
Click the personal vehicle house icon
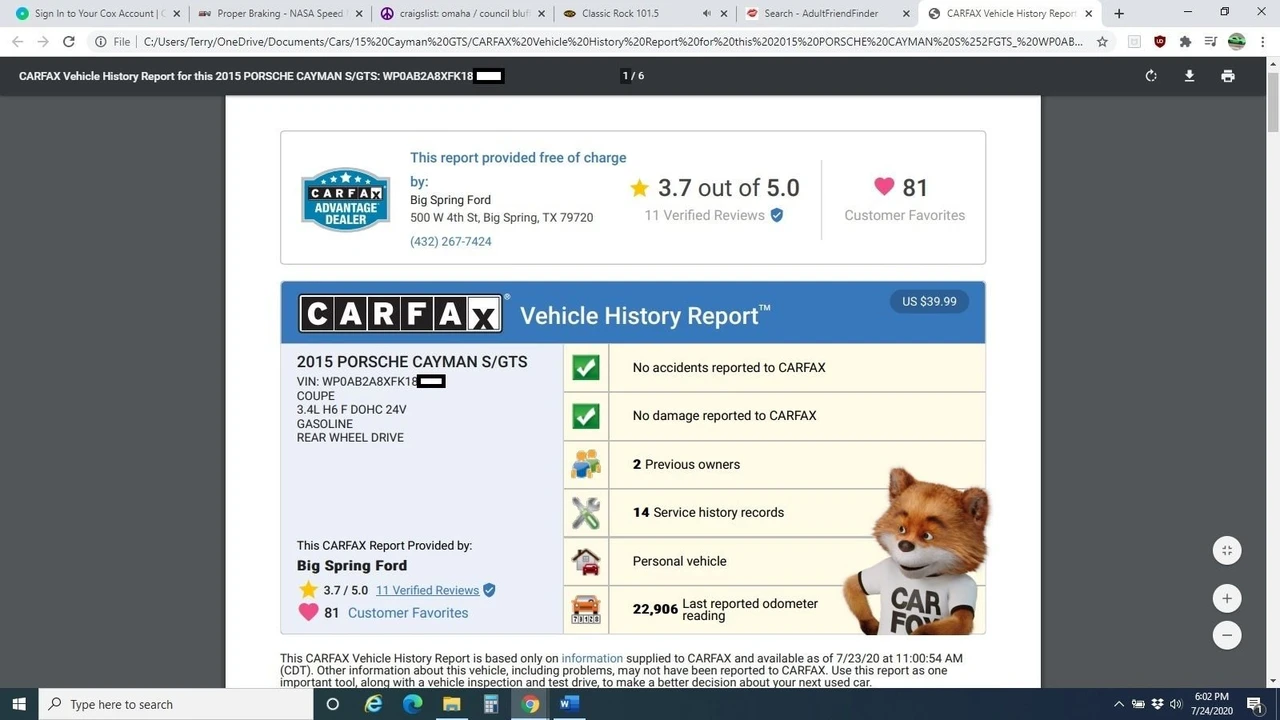pos(586,561)
